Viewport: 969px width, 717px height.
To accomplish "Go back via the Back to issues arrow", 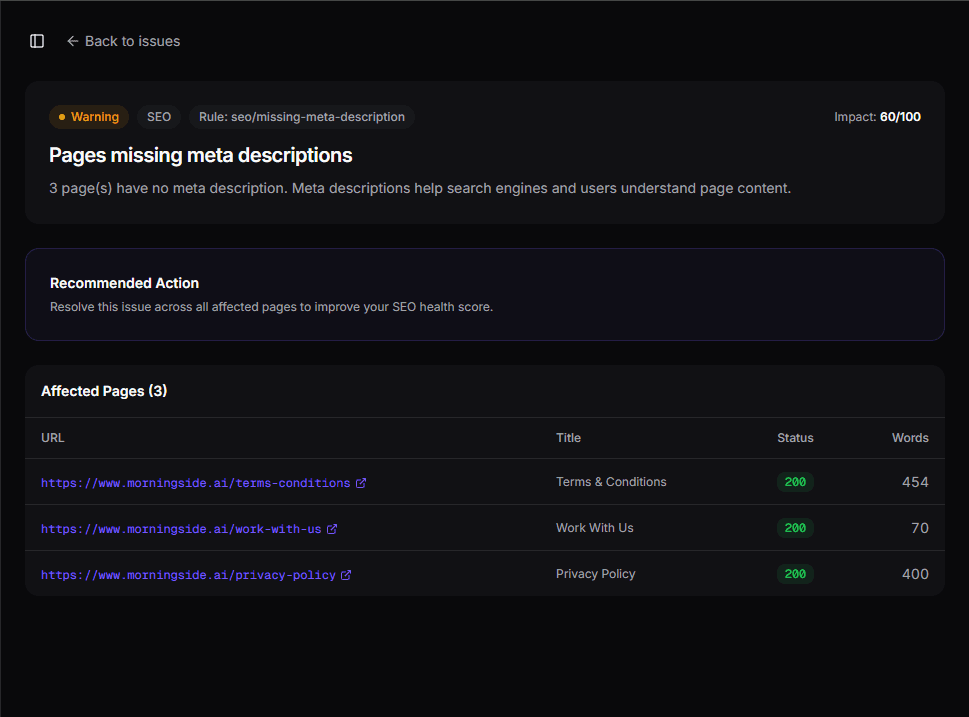I will click(x=72, y=41).
